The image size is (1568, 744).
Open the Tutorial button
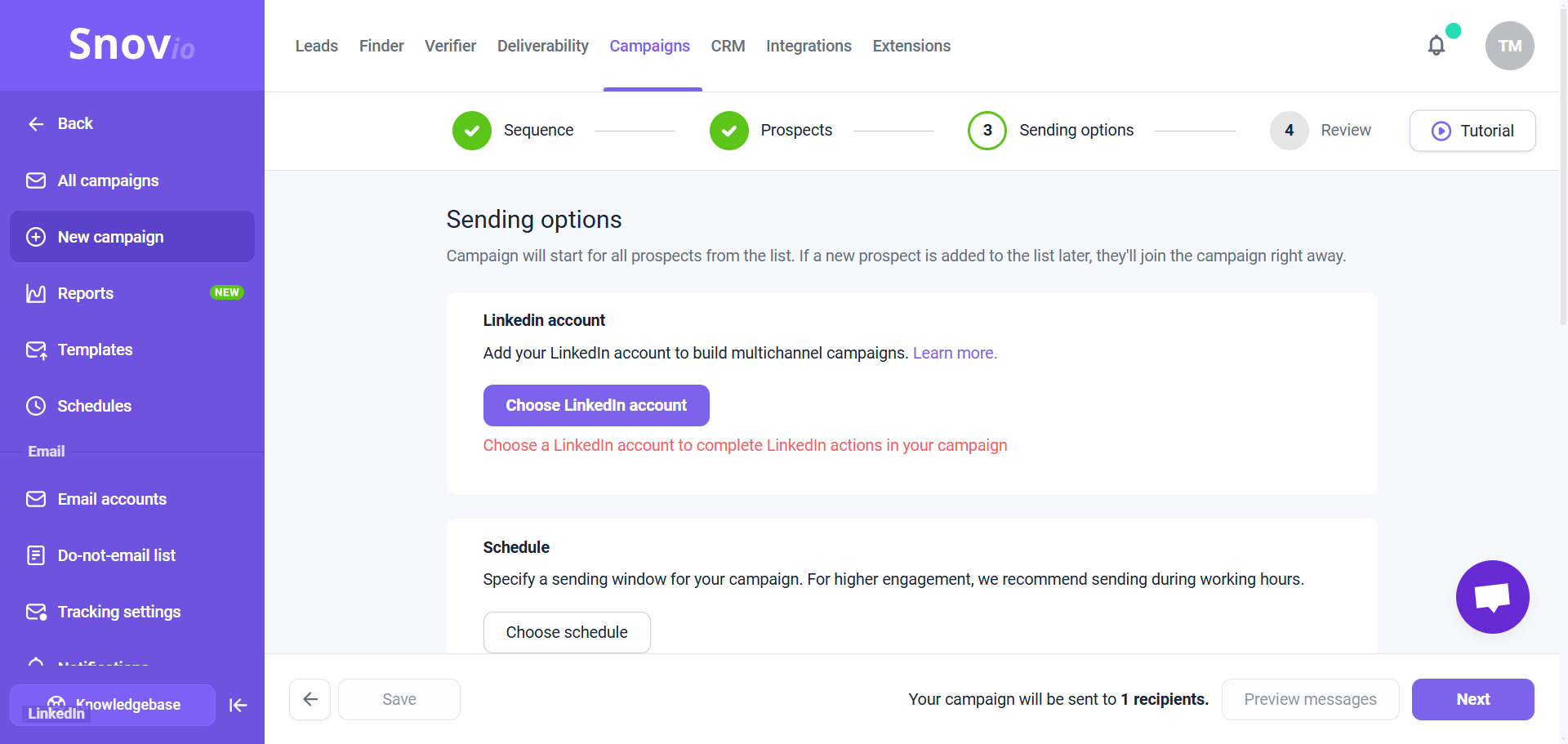(1472, 131)
